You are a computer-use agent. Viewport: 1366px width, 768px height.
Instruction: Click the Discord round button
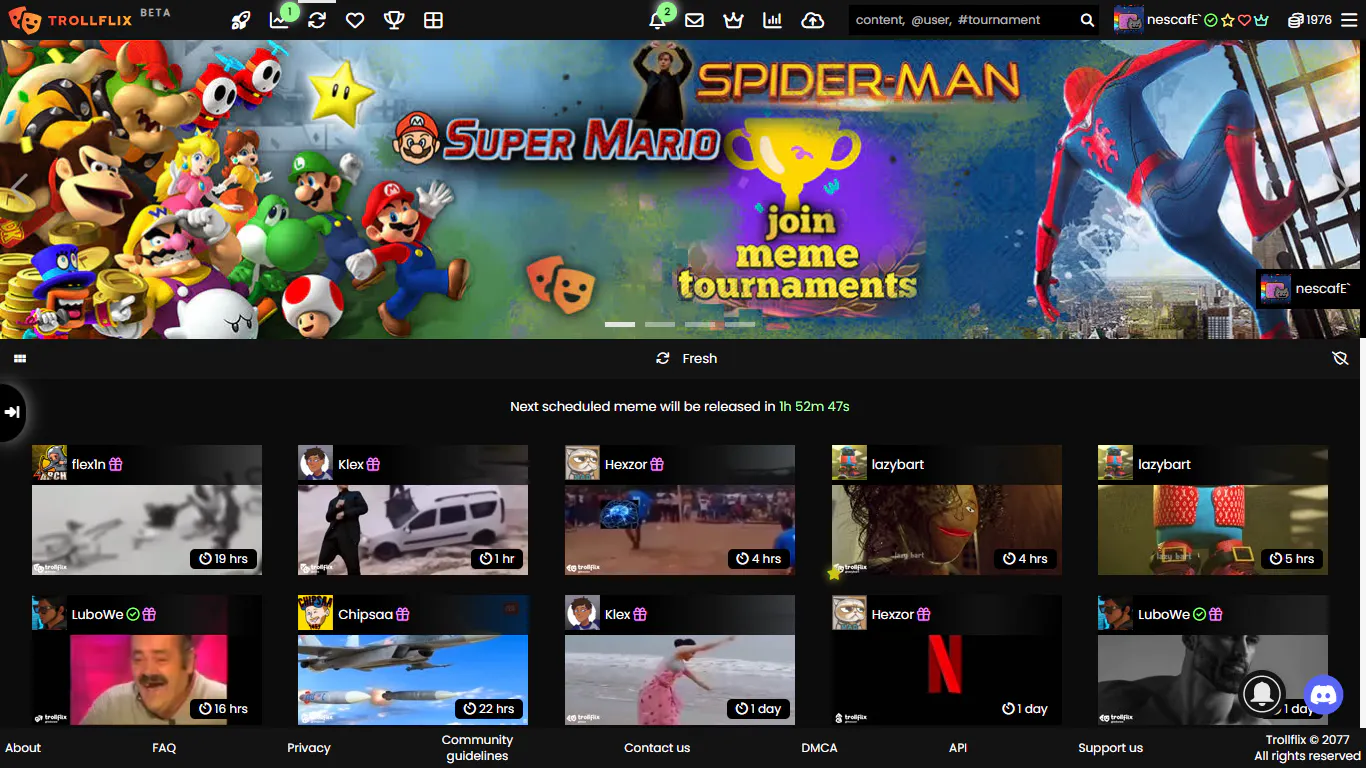tap(1325, 693)
